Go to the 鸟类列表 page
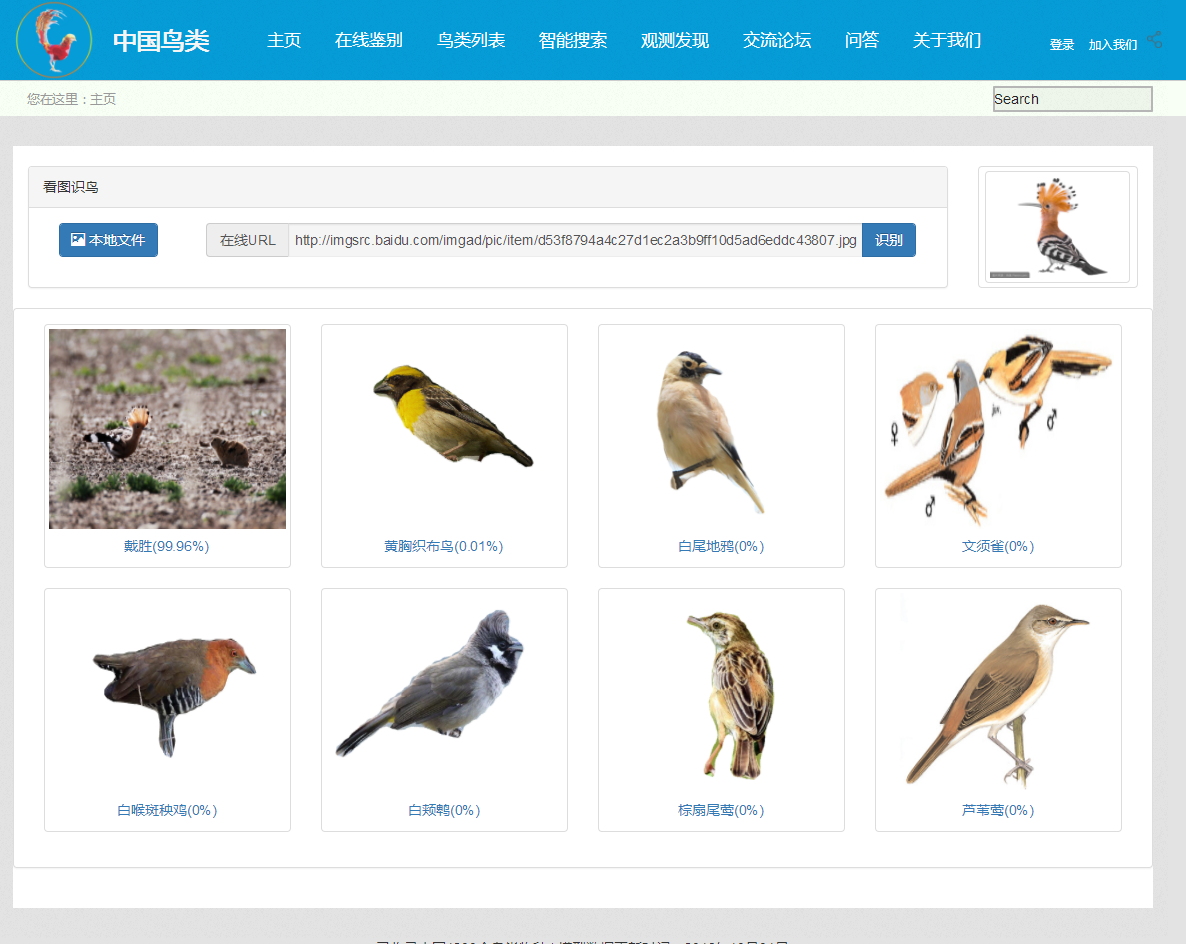Viewport: 1186px width, 944px height. (x=471, y=40)
